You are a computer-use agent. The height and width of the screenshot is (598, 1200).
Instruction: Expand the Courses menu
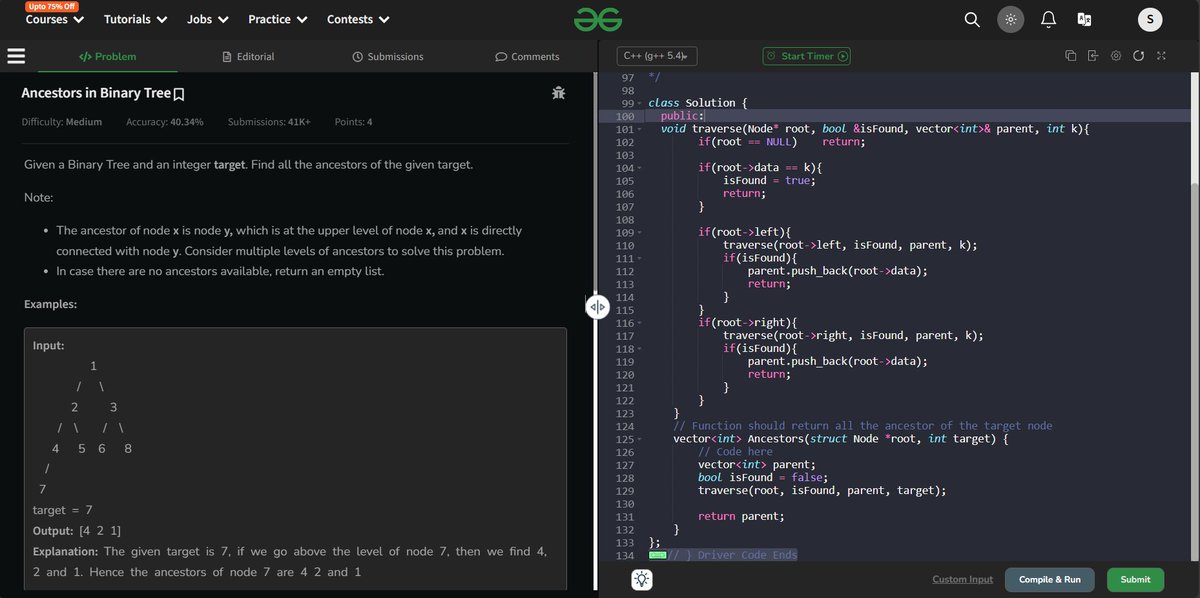[53, 19]
